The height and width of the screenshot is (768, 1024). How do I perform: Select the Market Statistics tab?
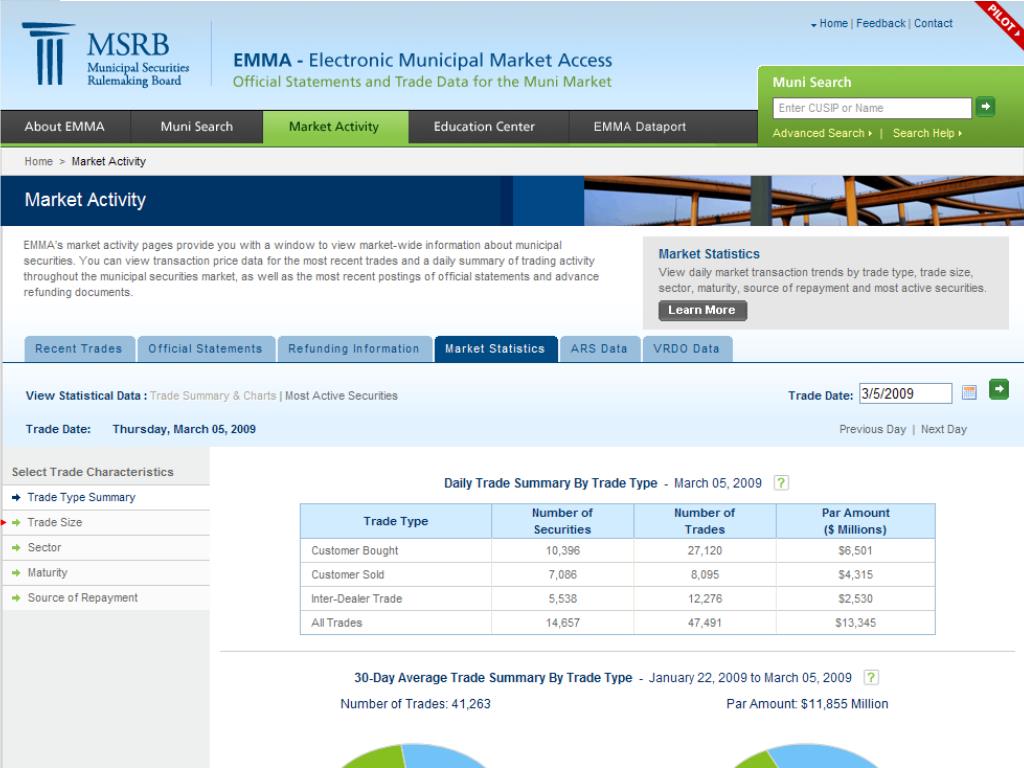(495, 349)
